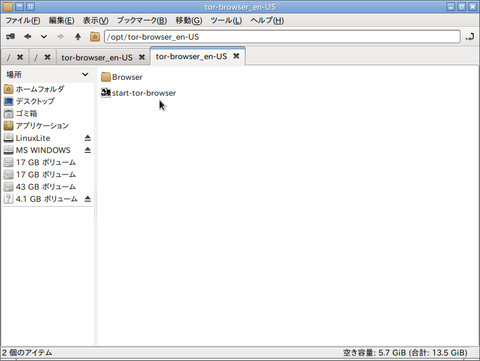This screenshot has width=480, height=361.
Task: Open the ファイル(F) menu
Action: click(x=23, y=20)
